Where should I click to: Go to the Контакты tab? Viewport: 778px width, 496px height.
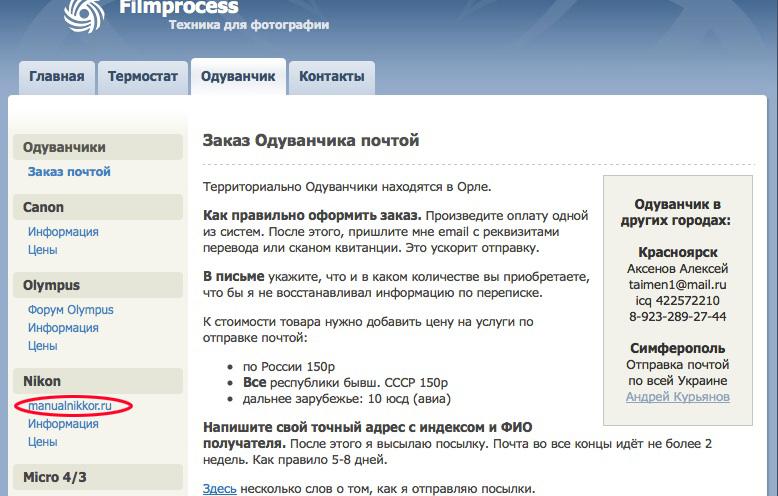pyautogui.click(x=331, y=77)
